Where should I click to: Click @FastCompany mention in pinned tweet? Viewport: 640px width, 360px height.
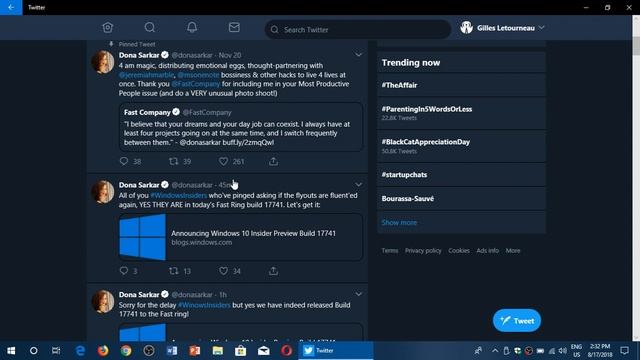coord(196,84)
